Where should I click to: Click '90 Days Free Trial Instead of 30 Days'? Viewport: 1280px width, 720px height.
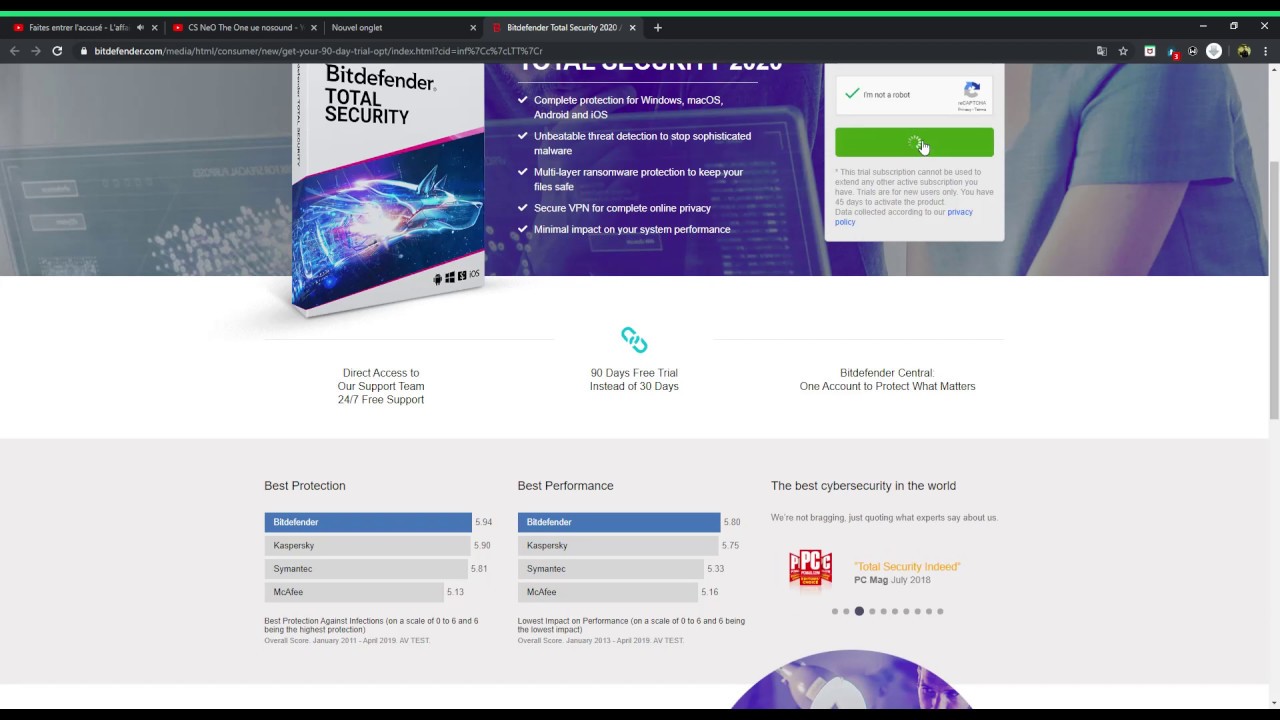tap(634, 379)
